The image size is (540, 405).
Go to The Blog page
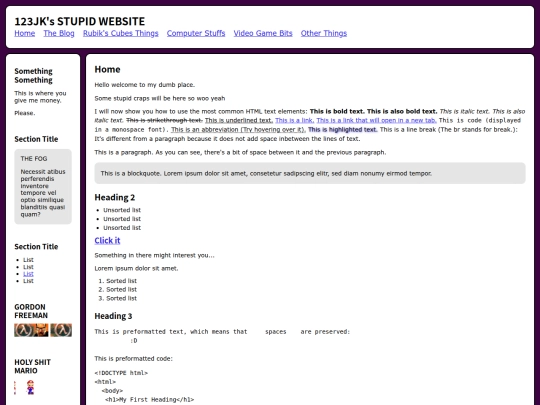(x=59, y=33)
